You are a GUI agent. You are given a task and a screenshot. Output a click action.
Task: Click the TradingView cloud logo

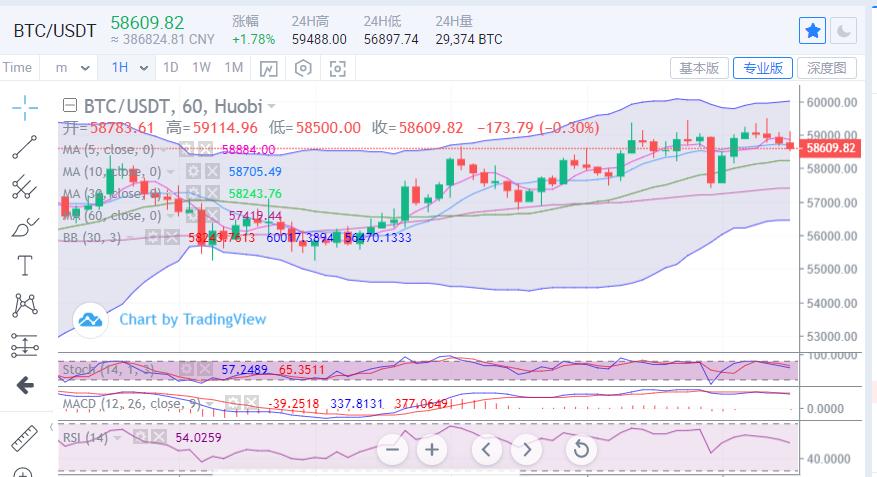coord(90,320)
